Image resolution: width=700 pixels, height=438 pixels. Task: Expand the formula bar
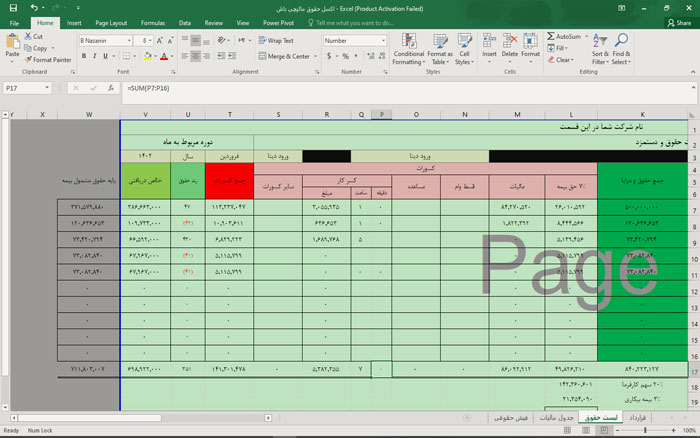[693, 88]
